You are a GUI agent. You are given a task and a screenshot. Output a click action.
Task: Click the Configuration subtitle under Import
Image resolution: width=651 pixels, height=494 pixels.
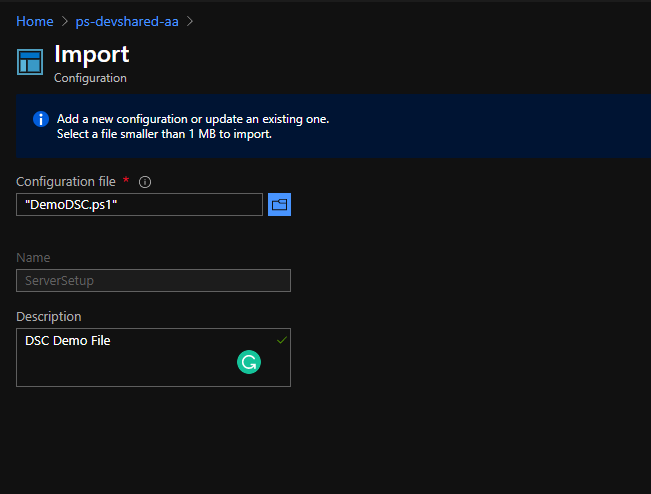[x=90, y=78]
